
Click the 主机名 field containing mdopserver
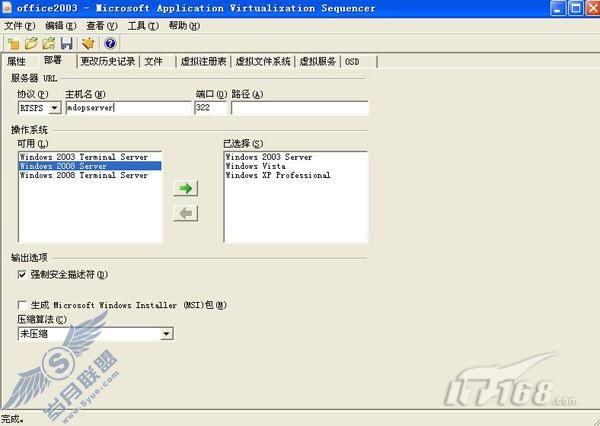click(129, 108)
